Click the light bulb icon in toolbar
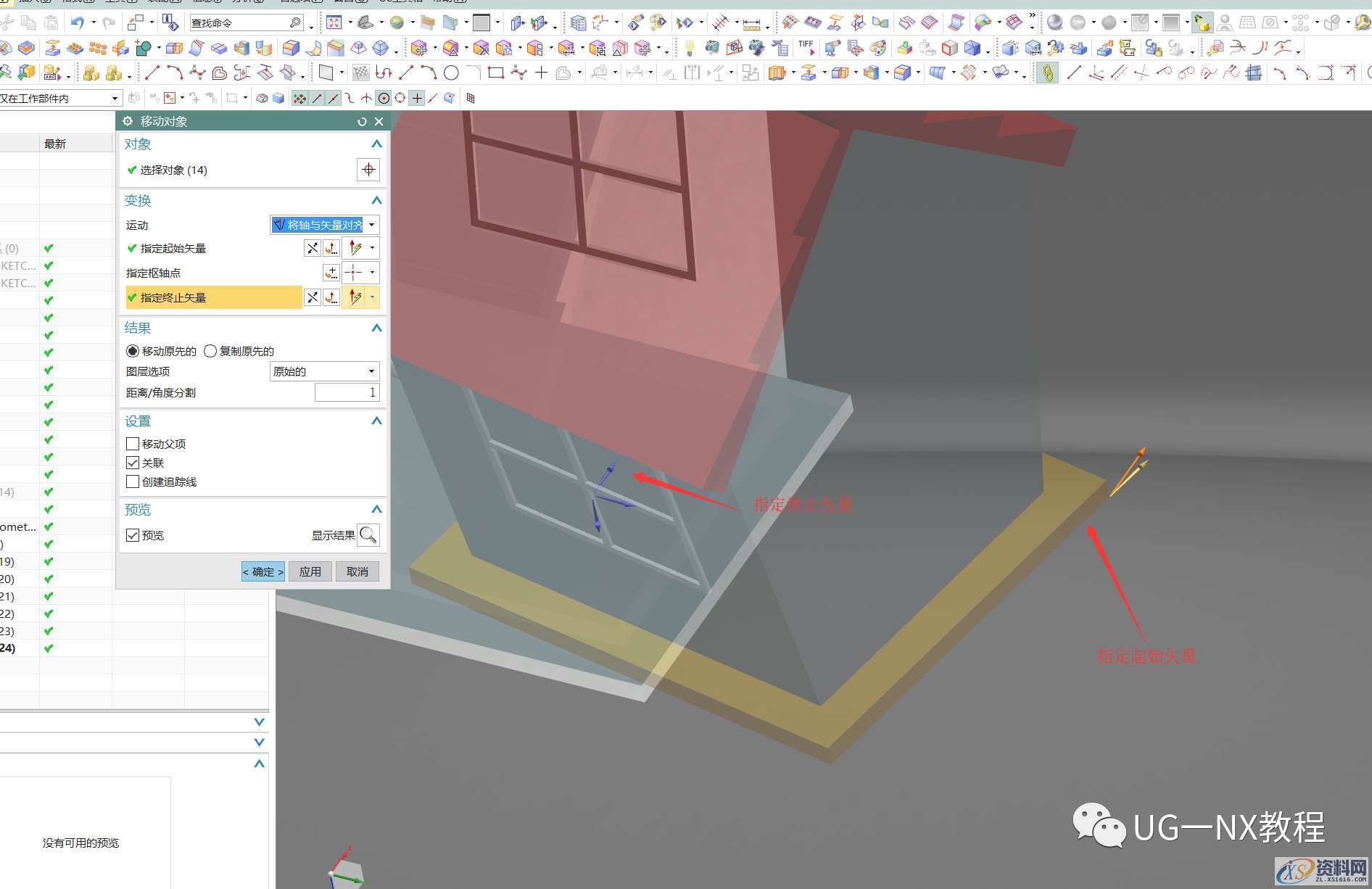The width and height of the screenshot is (1372, 889). [x=689, y=49]
